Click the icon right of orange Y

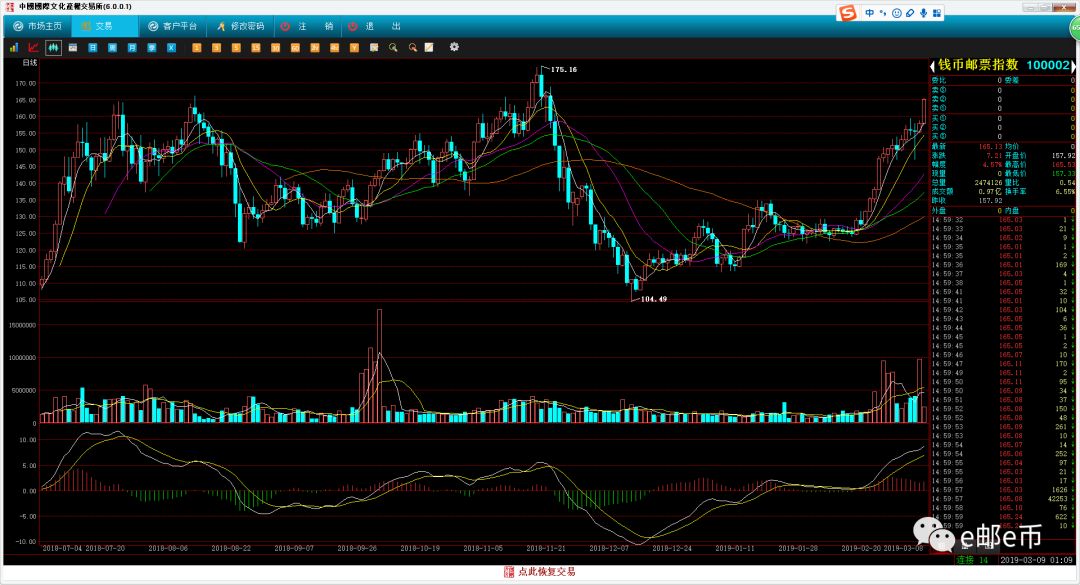tap(374, 48)
